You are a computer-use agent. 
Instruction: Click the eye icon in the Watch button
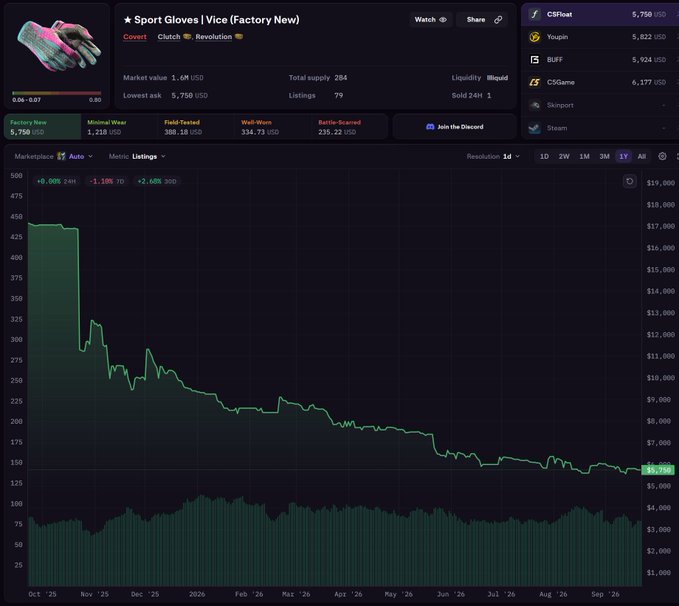[443, 19]
